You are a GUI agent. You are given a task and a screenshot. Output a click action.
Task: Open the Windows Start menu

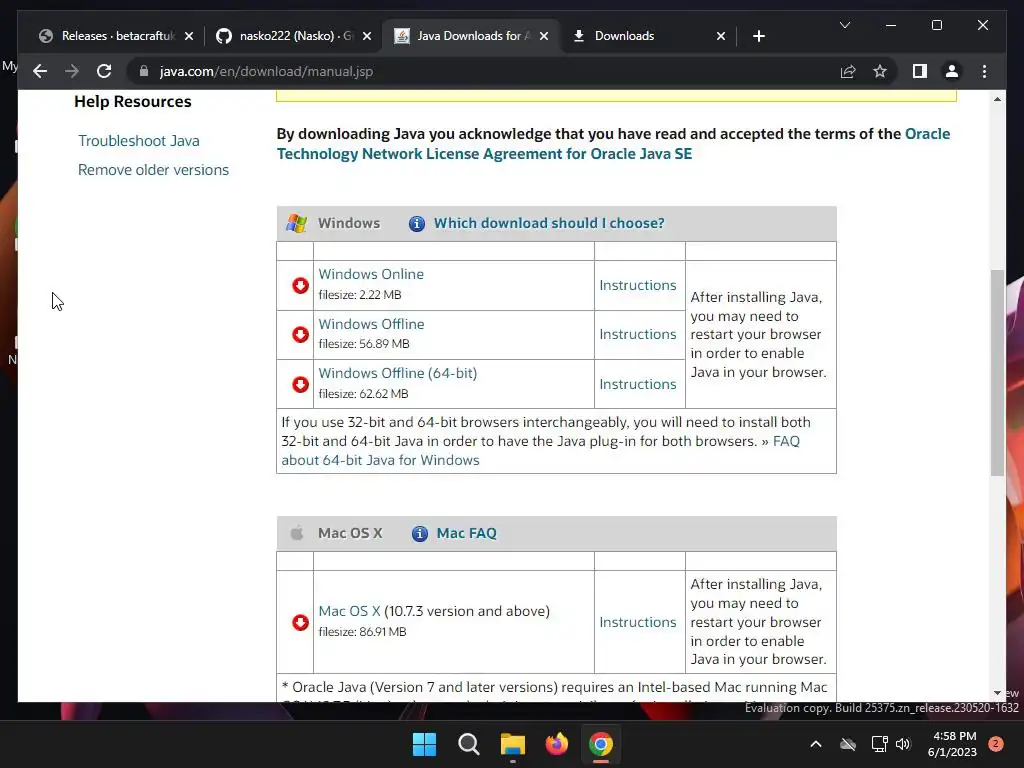coord(424,744)
